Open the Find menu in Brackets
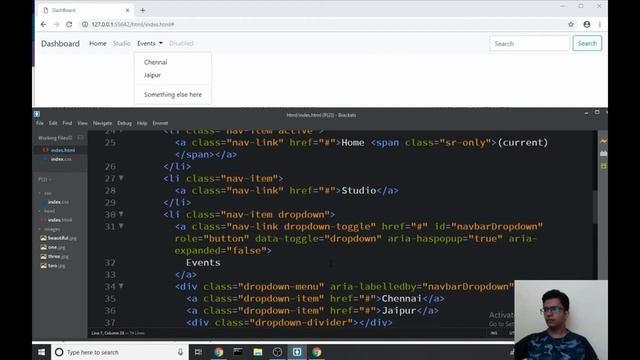 (67, 123)
